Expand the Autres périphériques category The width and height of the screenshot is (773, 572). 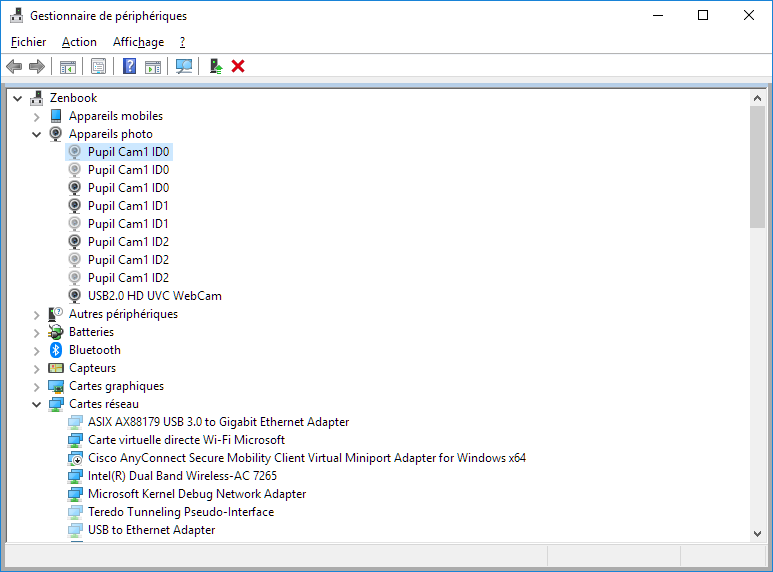[36, 315]
